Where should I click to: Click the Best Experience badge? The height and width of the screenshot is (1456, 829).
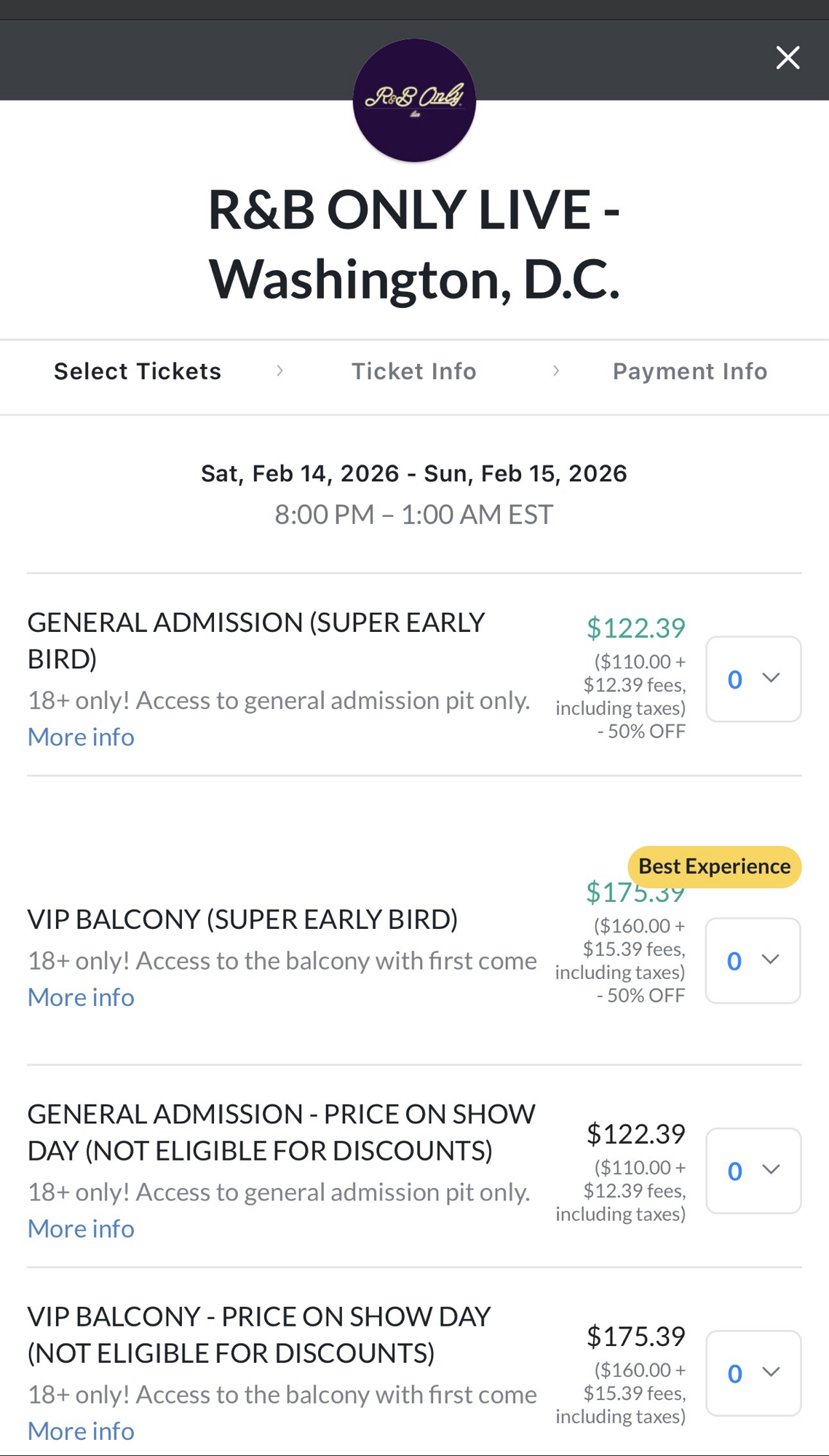714,866
